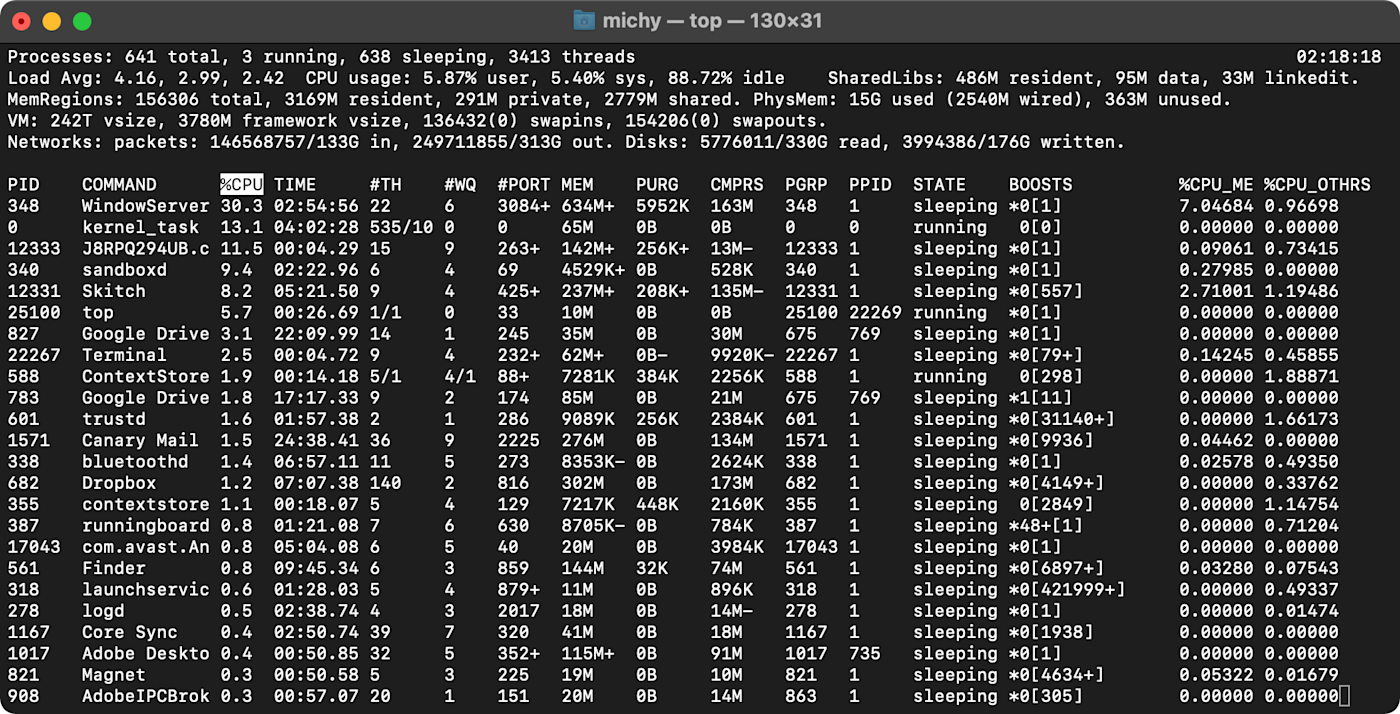Click the terminal cursor block at the end
The image size is (1400, 714).
(1345, 696)
